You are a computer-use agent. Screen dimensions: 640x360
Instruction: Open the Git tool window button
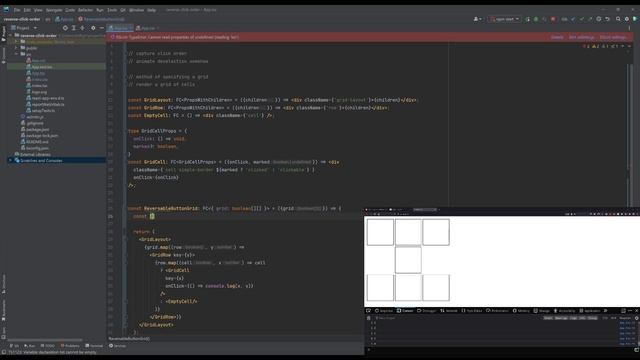pyautogui.click(x=14, y=346)
